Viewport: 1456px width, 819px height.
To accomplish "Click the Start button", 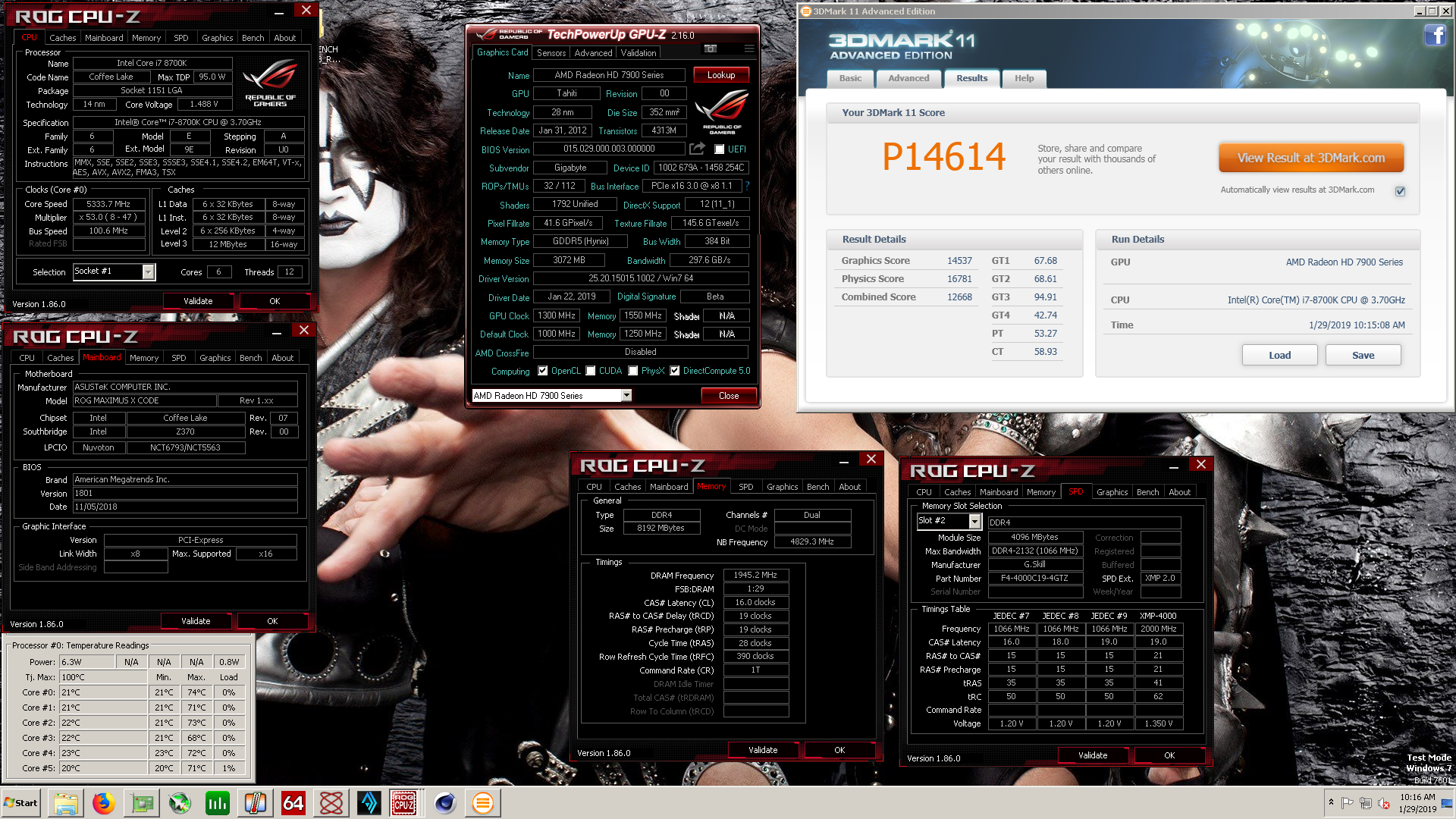I will (21, 803).
